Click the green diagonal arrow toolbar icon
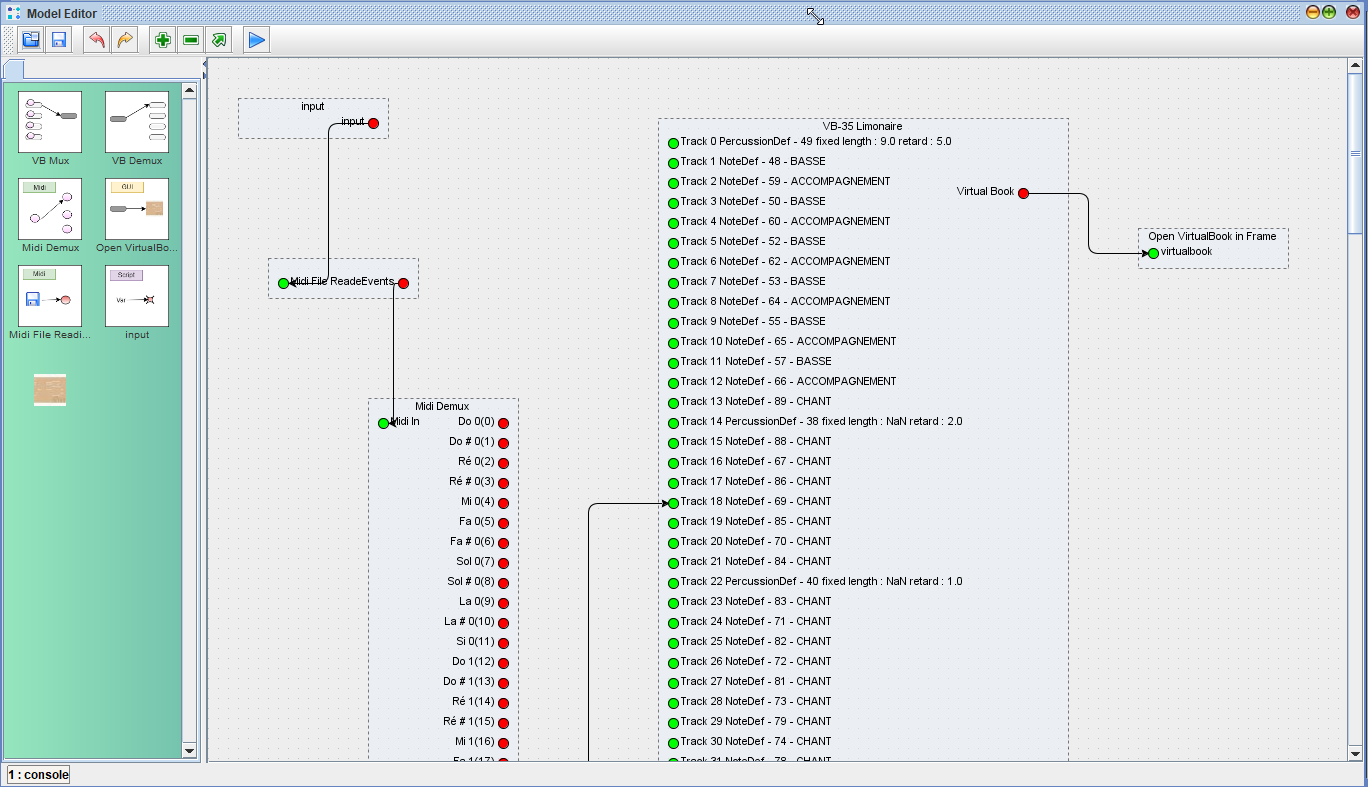1368x787 pixels. coord(219,40)
